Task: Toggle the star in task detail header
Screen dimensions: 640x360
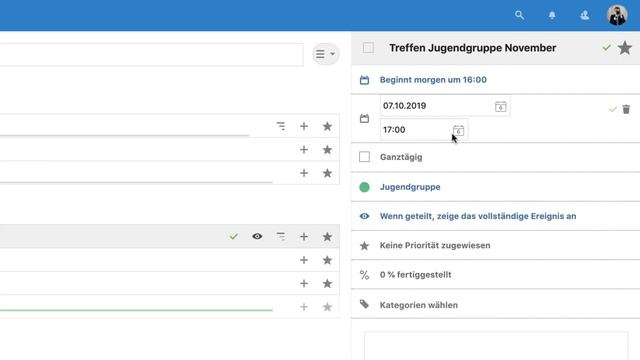Action: click(x=625, y=48)
